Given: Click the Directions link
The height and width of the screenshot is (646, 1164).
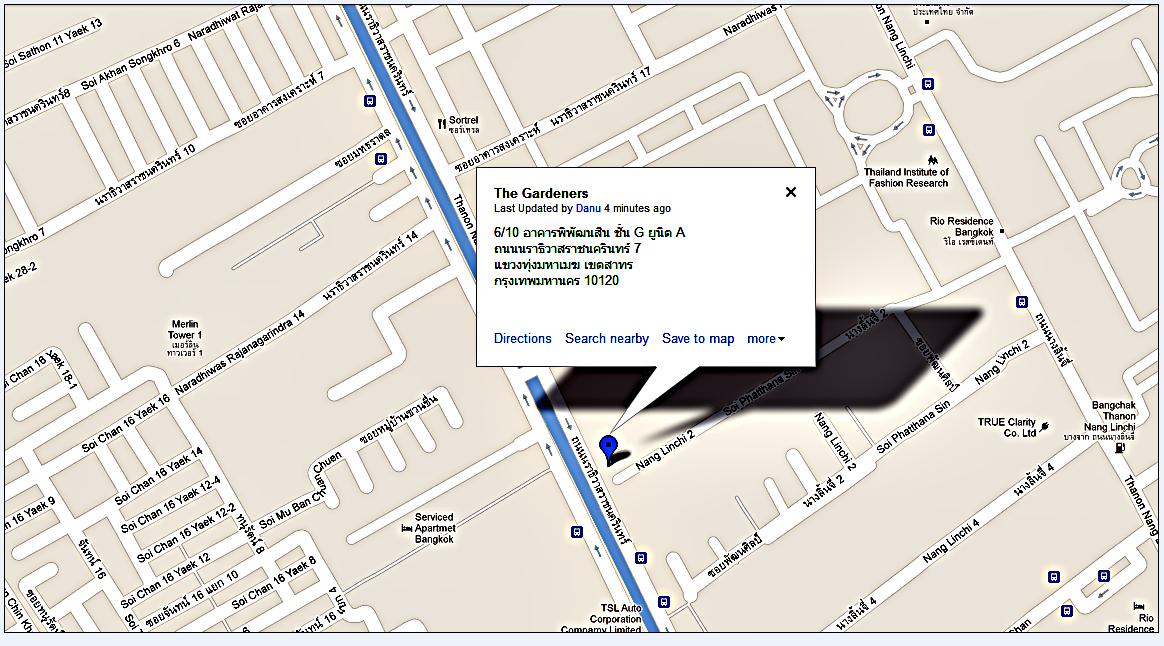Looking at the screenshot, I should 522,339.
